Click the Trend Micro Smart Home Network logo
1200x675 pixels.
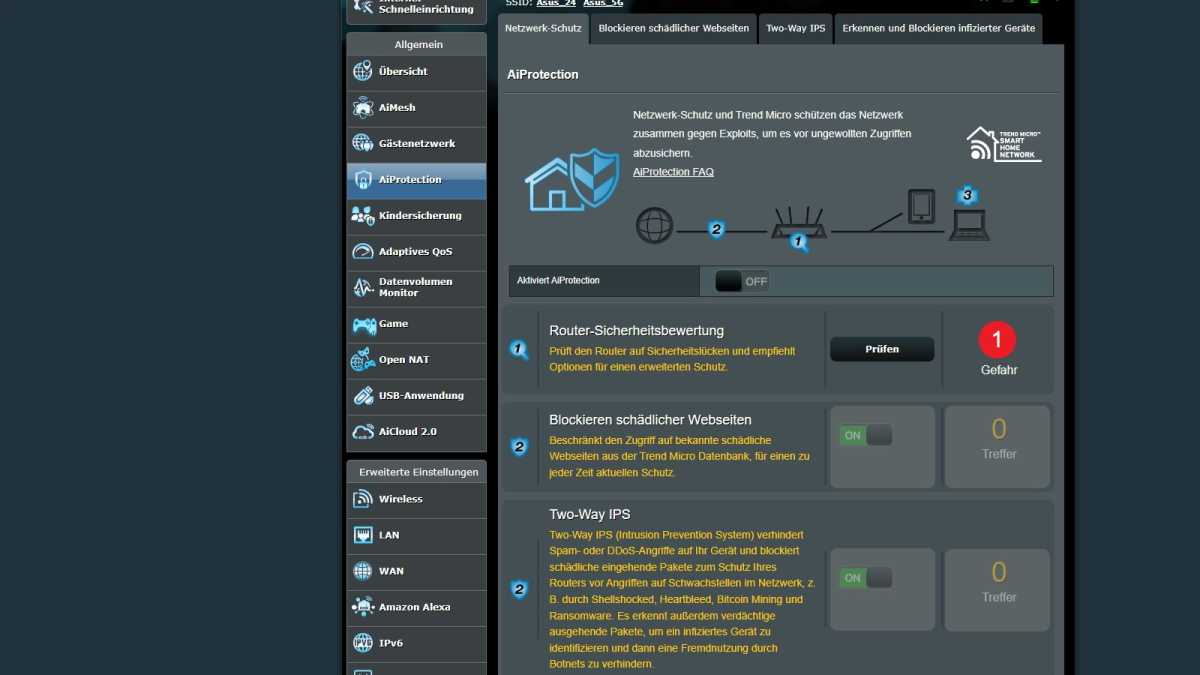coord(1004,144)
